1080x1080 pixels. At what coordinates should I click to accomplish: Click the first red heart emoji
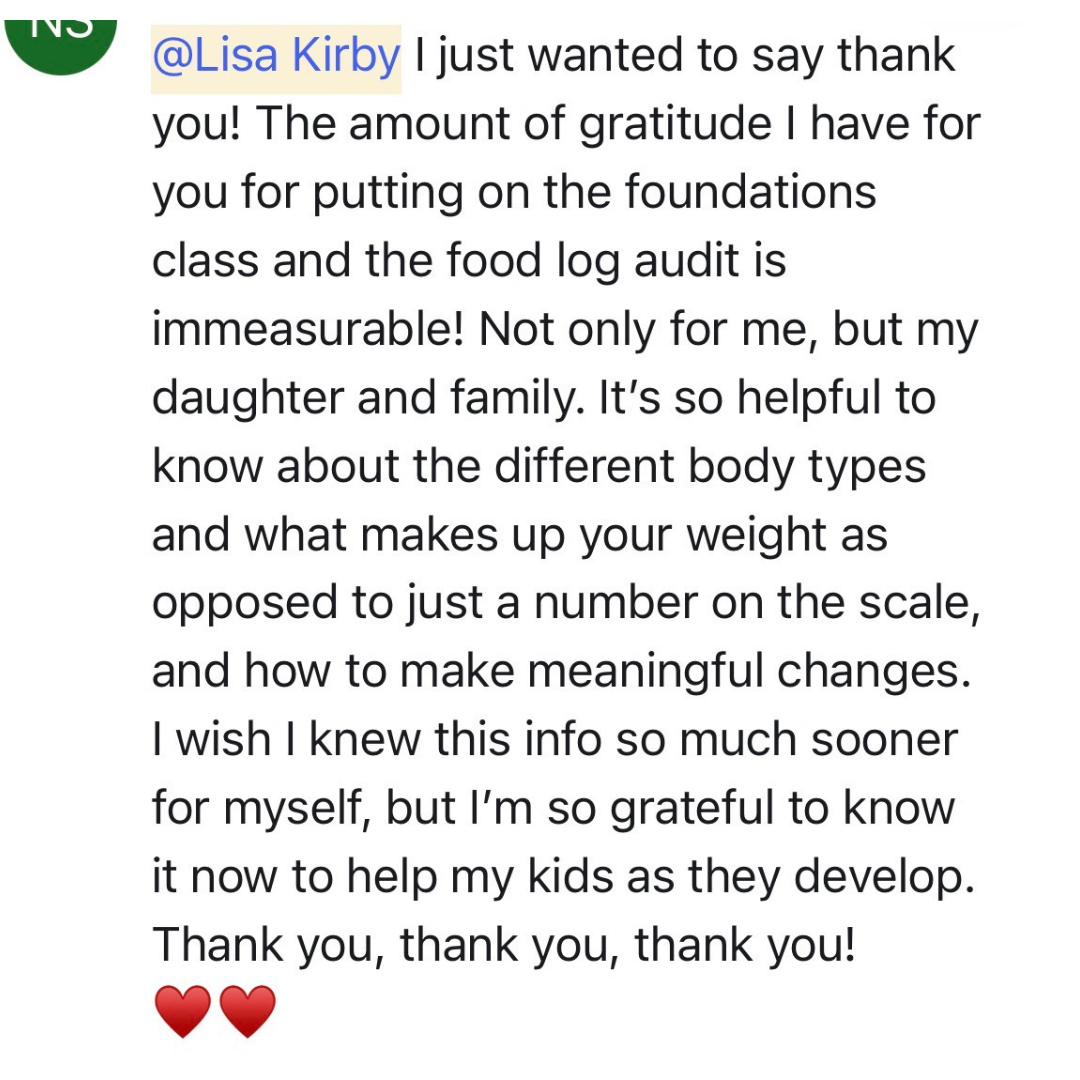[x=183, y=1011]
